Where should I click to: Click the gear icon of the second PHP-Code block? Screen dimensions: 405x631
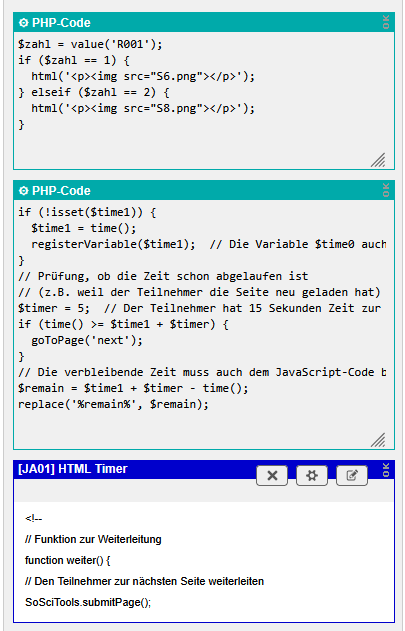pyautogui.click(x=24, y=191)
